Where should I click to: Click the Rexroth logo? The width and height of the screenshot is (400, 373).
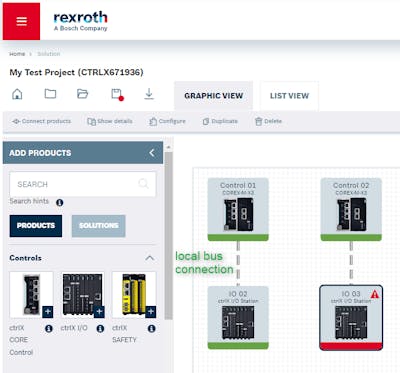81,22
